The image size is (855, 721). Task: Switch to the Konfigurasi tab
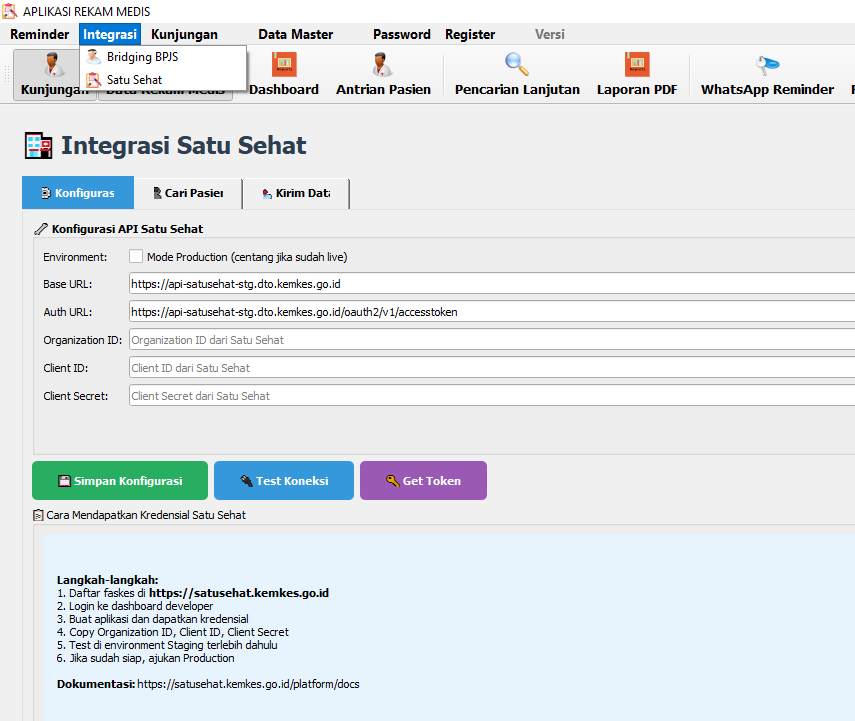point(78,193)
